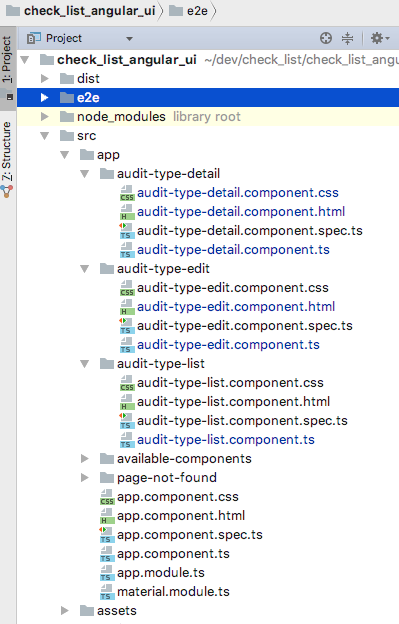Click the test icon of audit-type-edit.component.spec.ts
Screen dimensions: 399x624
coord(127,326)
